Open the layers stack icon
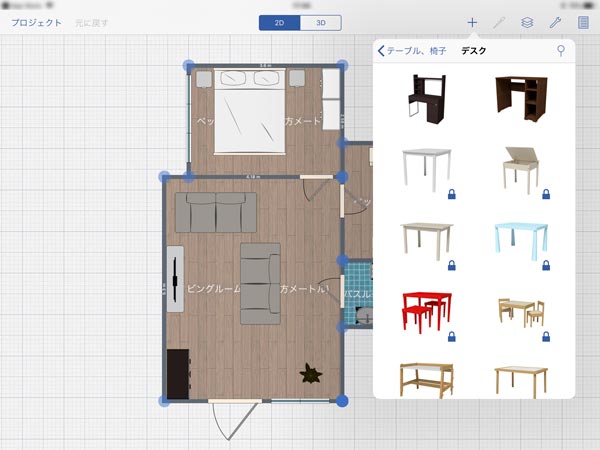This screenshot has height=450, width=600. click(x=527, y=22)
